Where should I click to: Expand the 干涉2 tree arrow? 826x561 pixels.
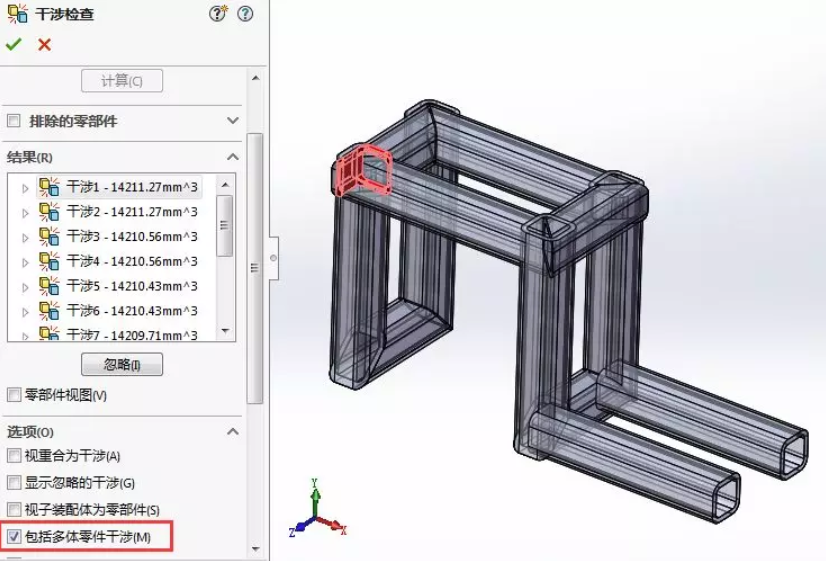[25, 213]
